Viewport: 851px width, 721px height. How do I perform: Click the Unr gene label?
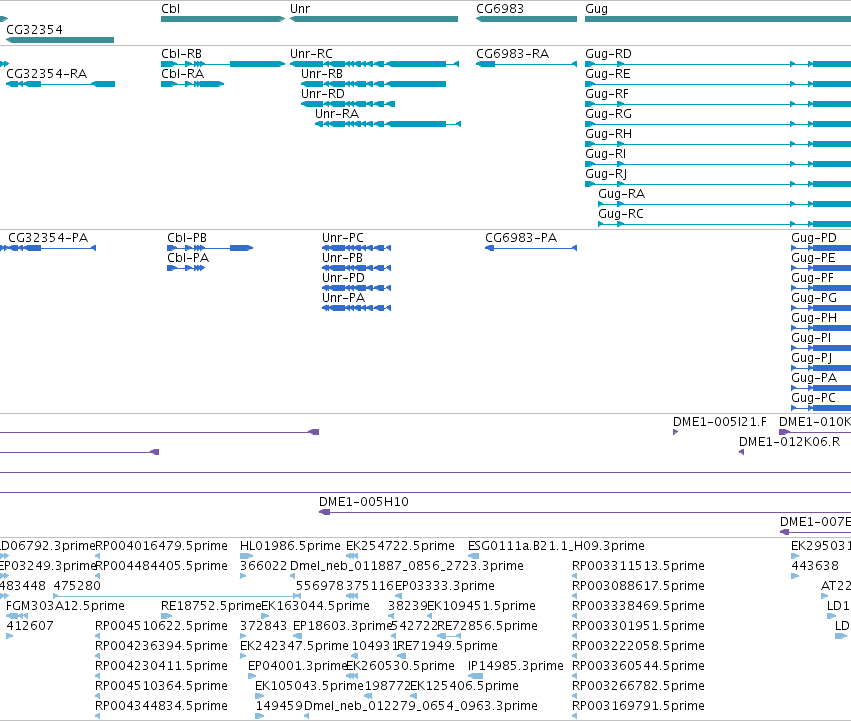300,9
